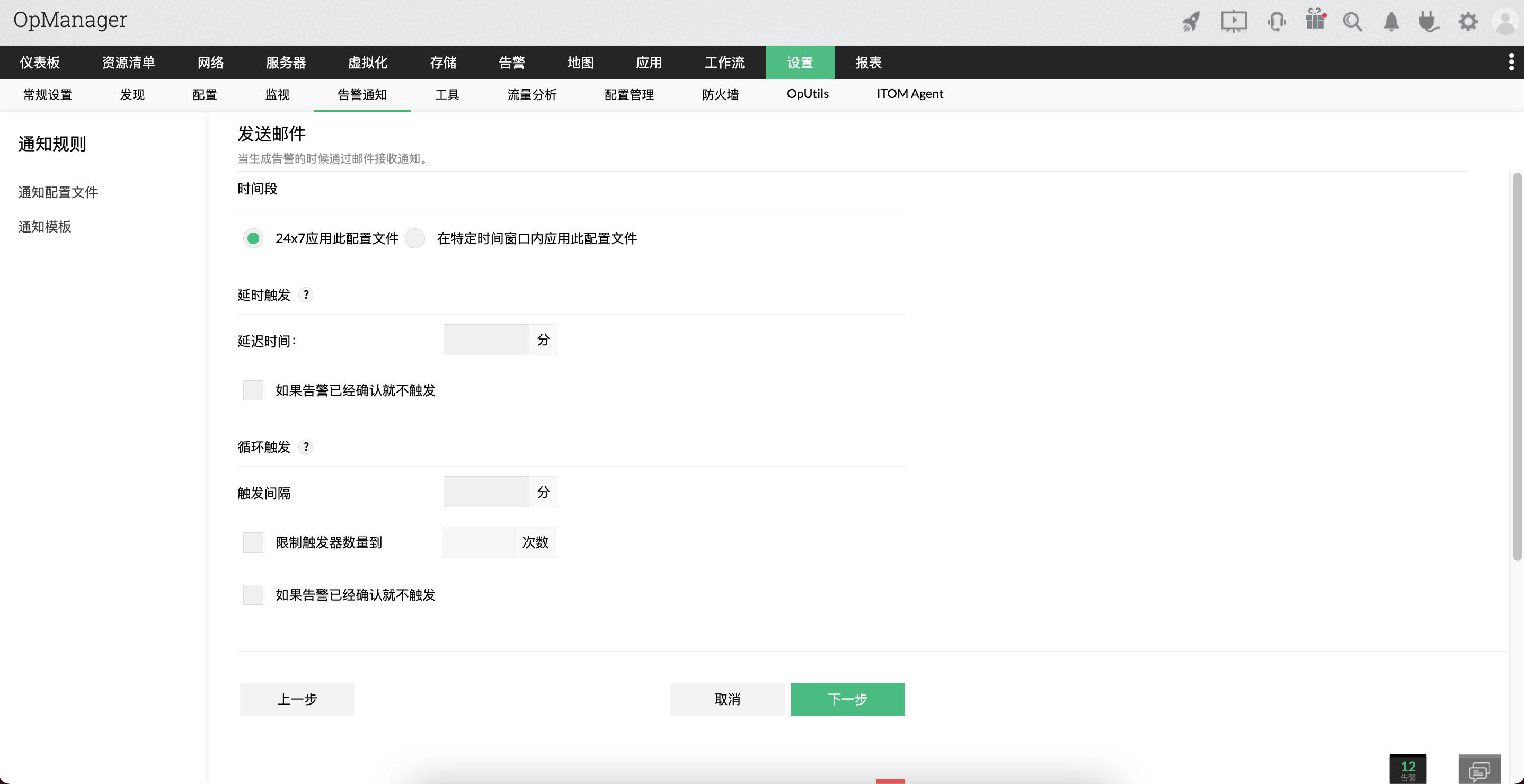The height and width of the screenshot is (784, 1524).
Task: Open the bell notifications icon
Action: point(1392,22)
